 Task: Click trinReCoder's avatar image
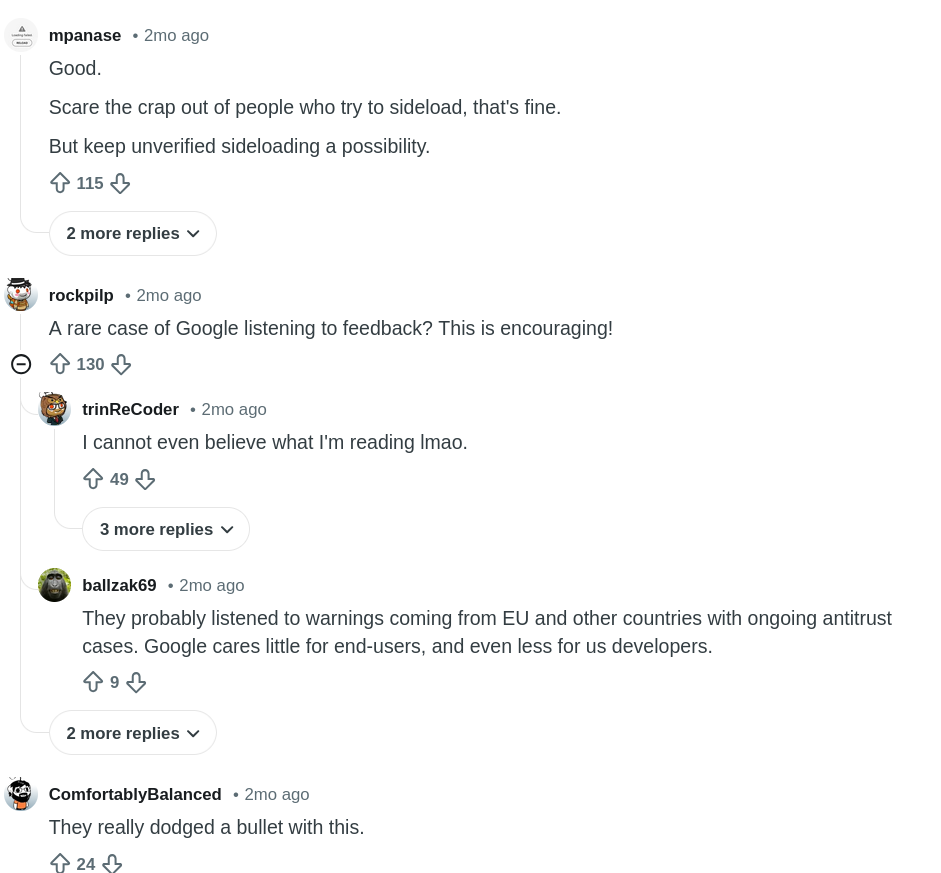[54, 409]
